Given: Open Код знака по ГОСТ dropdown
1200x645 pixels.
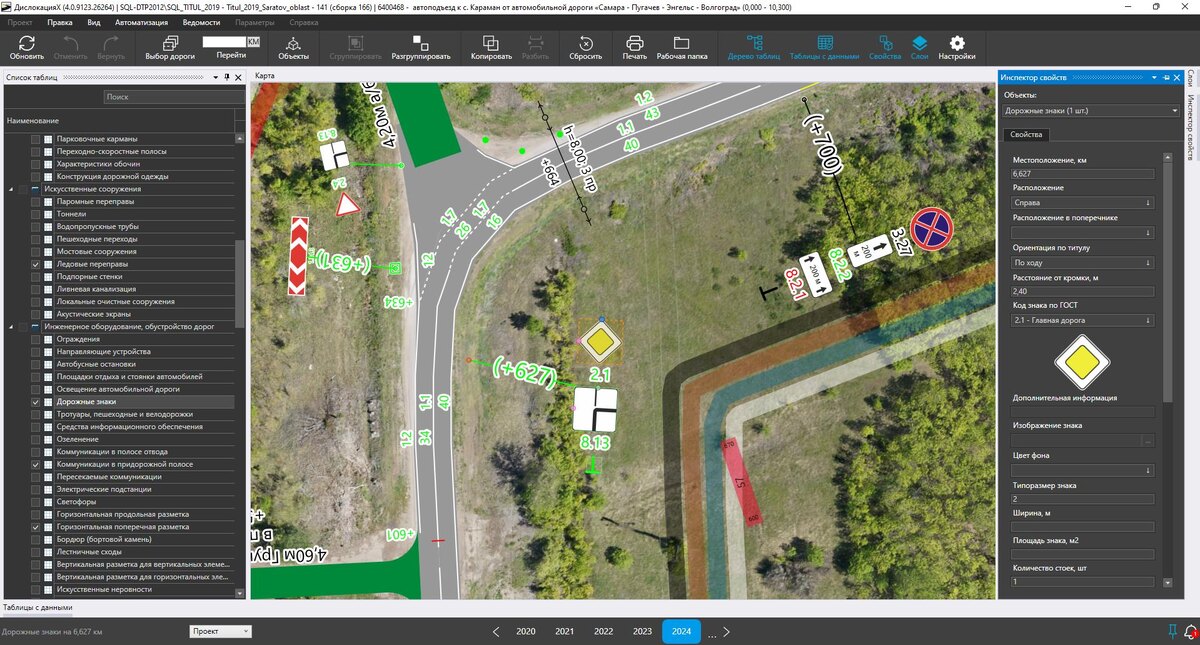Looking at the screenshot, I should [x=1083, y=321].
